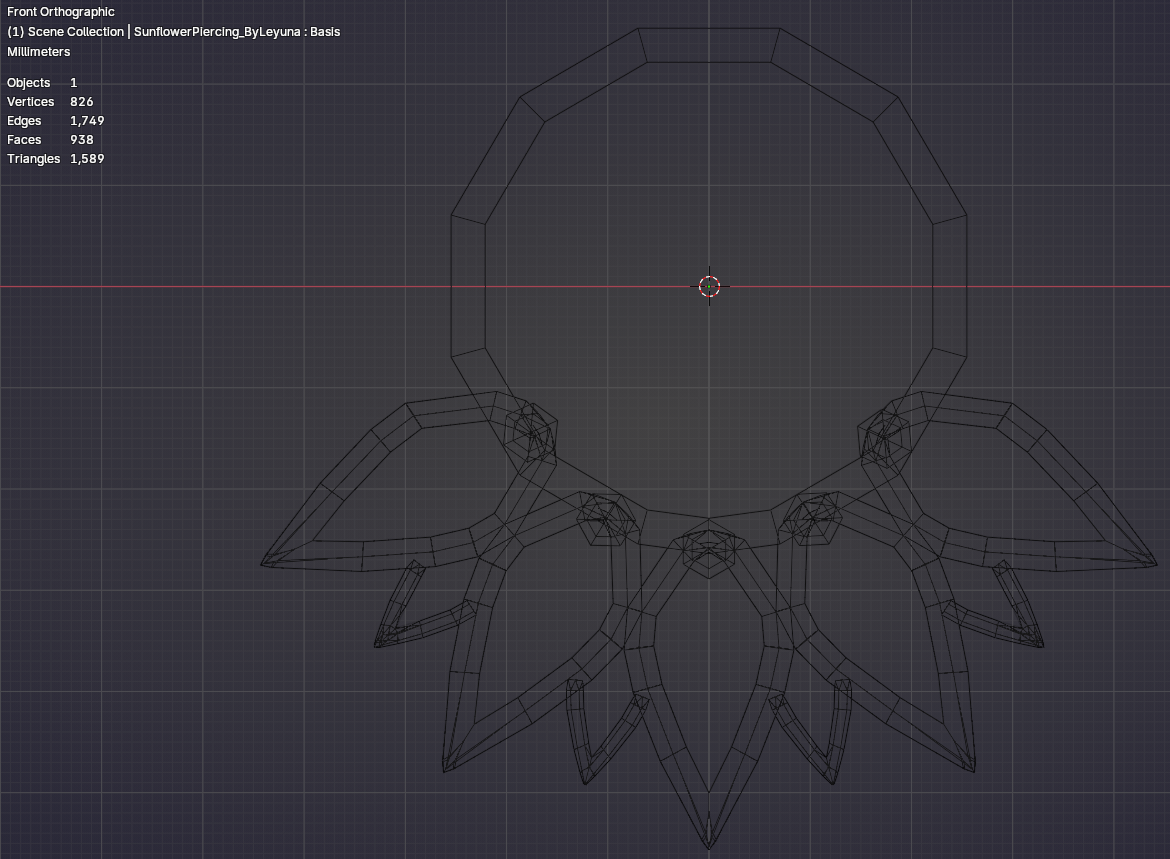
Task: Click the 3D cursor at viewport center
Action: (x=709, y=286)
